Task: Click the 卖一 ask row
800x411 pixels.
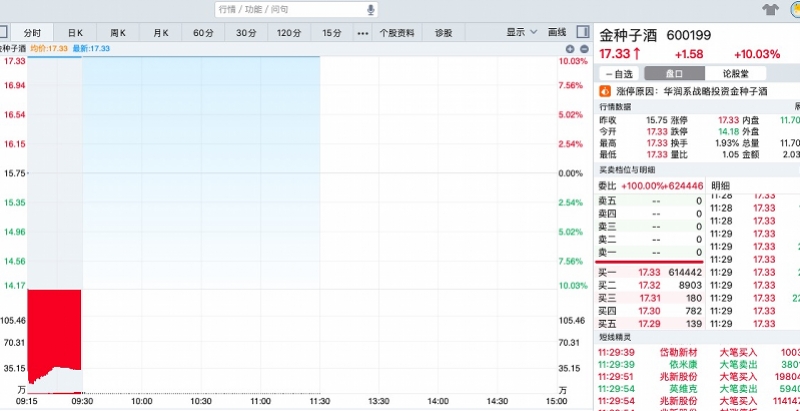Action: click(x=650, y=252)
